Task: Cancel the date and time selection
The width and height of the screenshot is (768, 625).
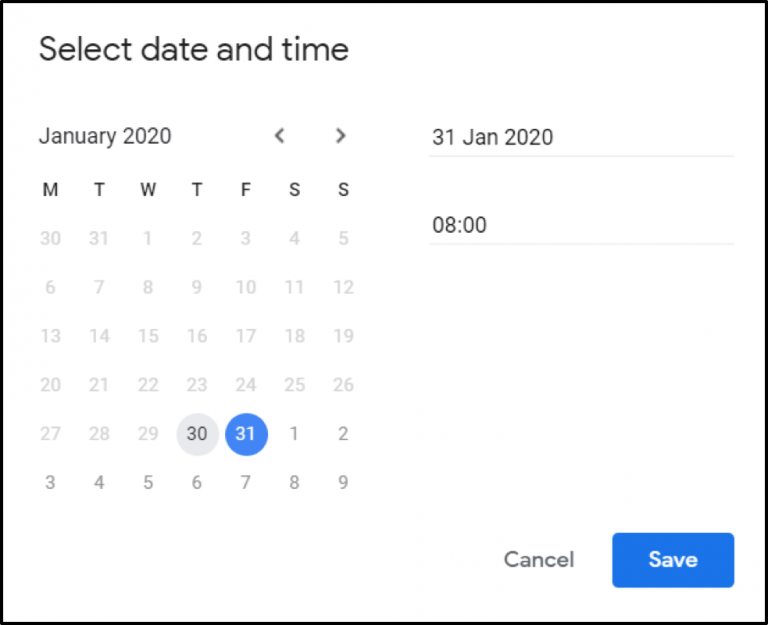Action: [x=539, y=560]
